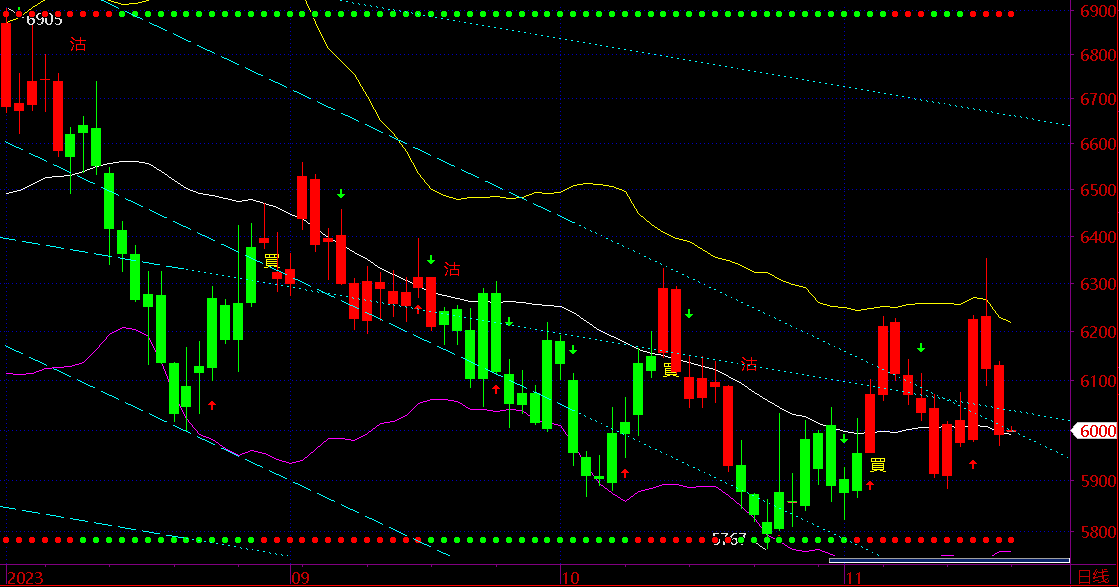Click the 買 signal before the 09 month start
The height and width of the screenshot is (587, 1119).
(x=272, y=262)
